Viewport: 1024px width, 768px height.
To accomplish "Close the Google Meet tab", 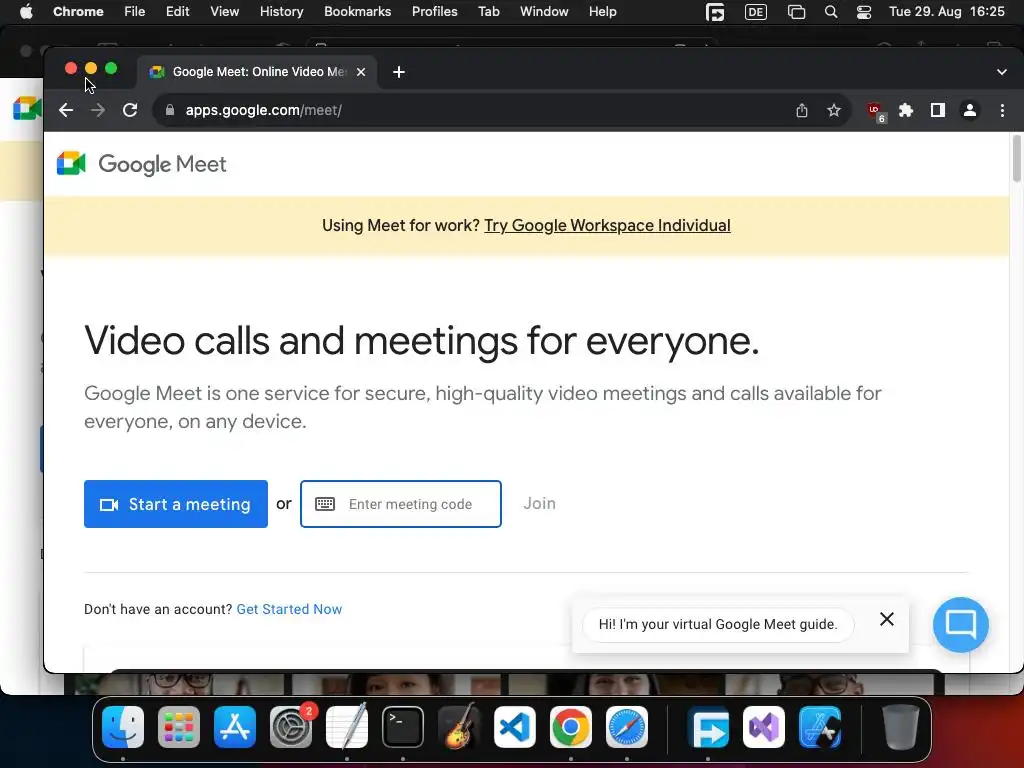I will tap(360, 72).
